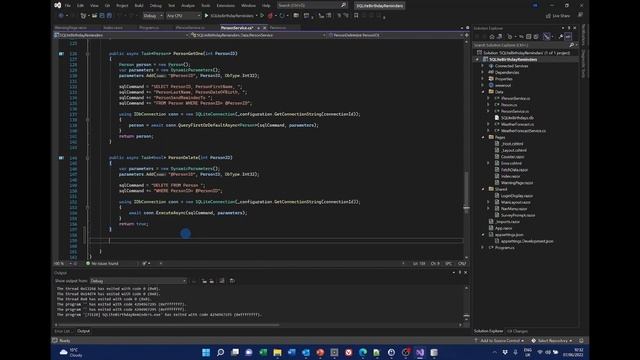Click Visual Studio icon in the taskbar

pyautogui.click(x=420, y=352)
